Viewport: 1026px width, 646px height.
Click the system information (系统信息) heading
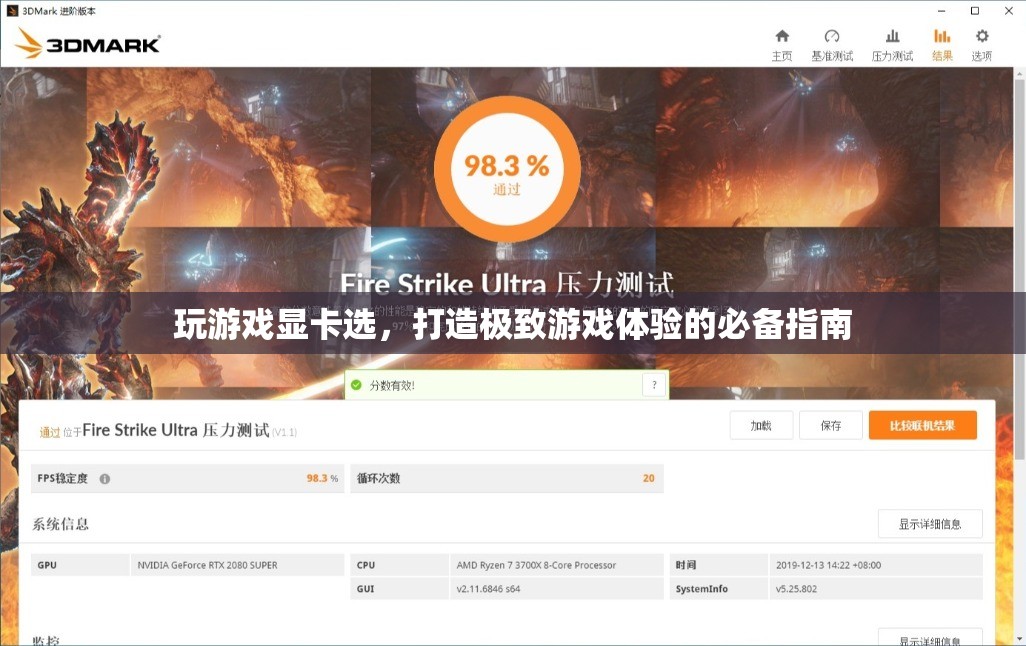(60, 524)
